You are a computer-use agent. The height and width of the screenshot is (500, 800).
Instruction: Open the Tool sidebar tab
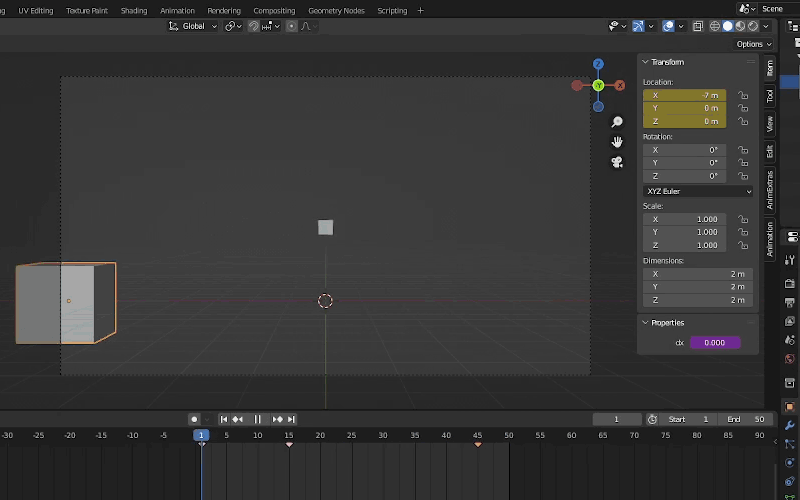(770, 96)
